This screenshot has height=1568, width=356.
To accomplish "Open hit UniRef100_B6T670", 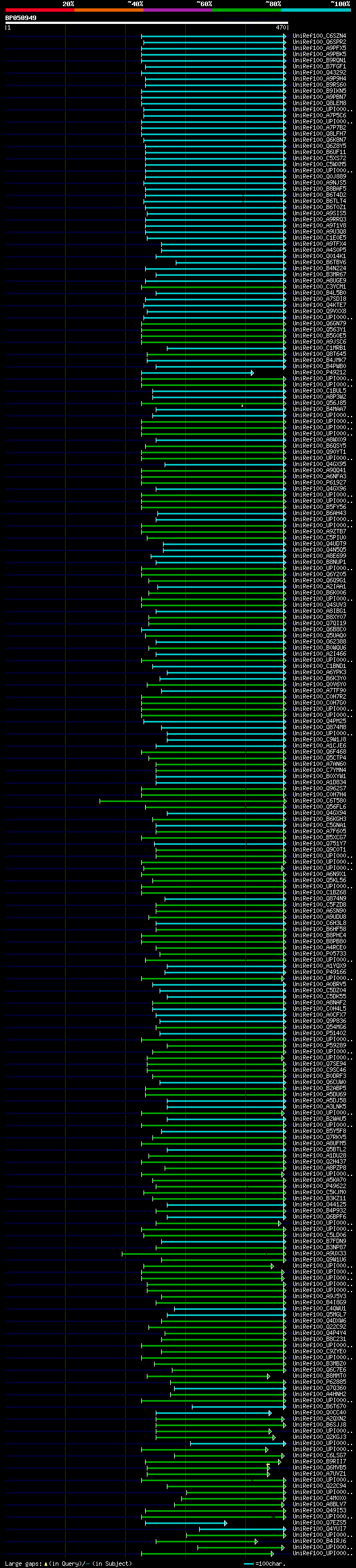I will (x=319, y=1406).
